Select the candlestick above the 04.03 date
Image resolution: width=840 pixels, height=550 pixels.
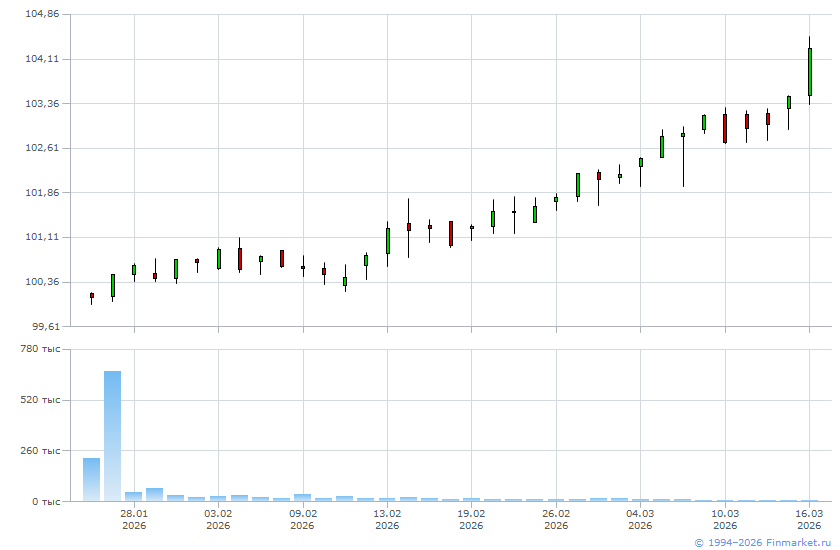click(x=641, y=162)
